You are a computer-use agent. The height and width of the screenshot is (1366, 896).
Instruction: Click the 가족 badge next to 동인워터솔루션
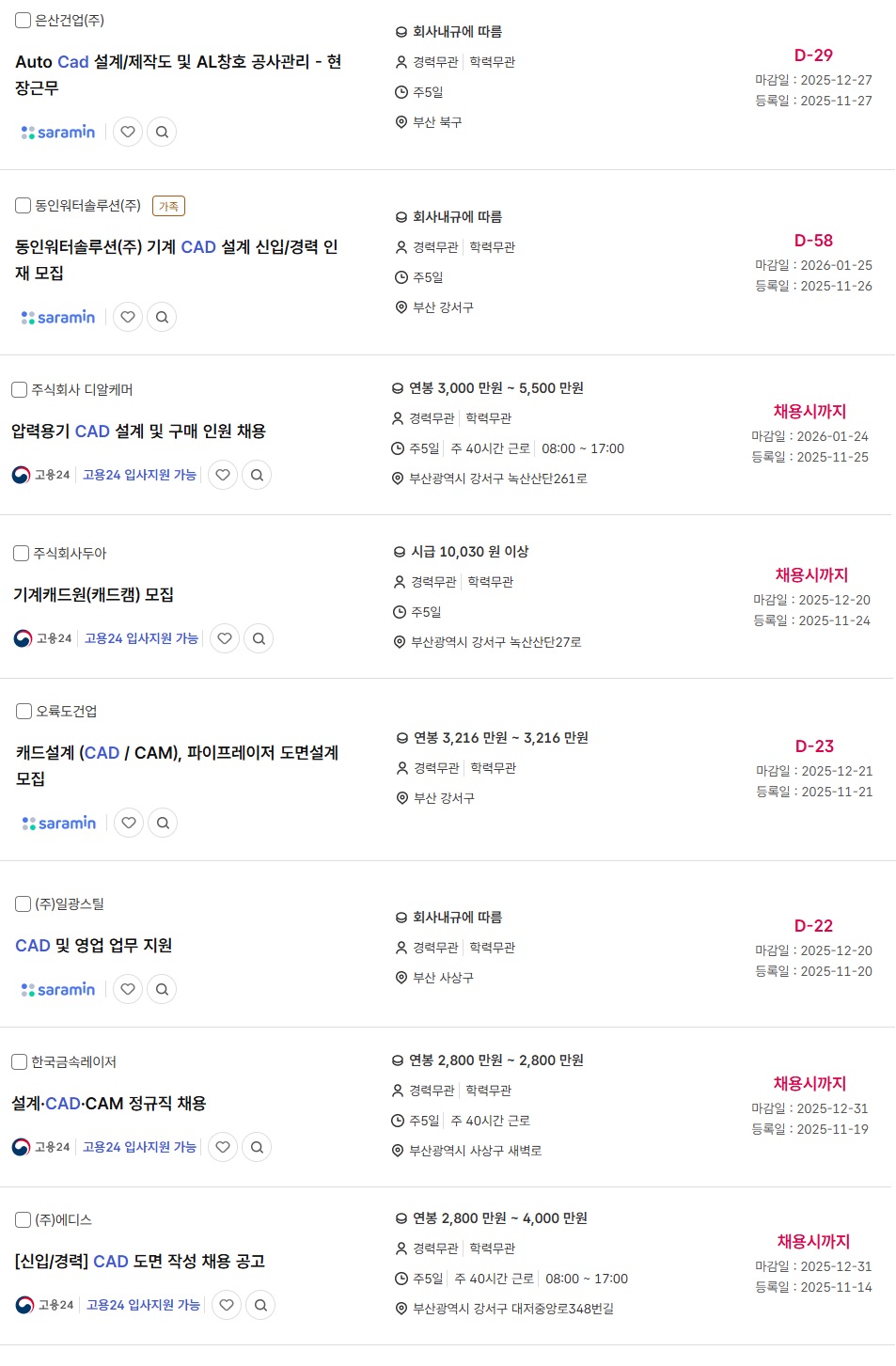(x=168, y=206)
